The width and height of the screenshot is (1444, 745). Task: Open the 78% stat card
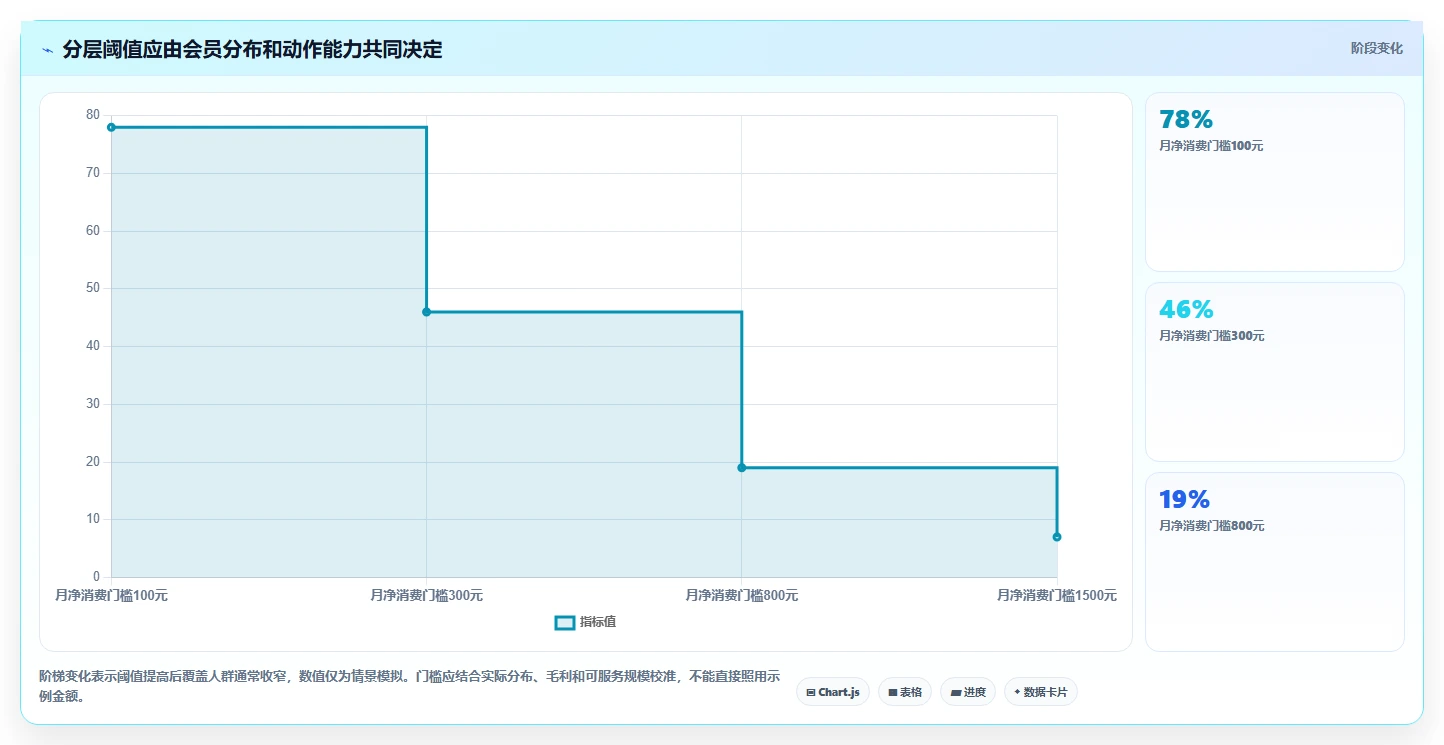(1274, 181)
